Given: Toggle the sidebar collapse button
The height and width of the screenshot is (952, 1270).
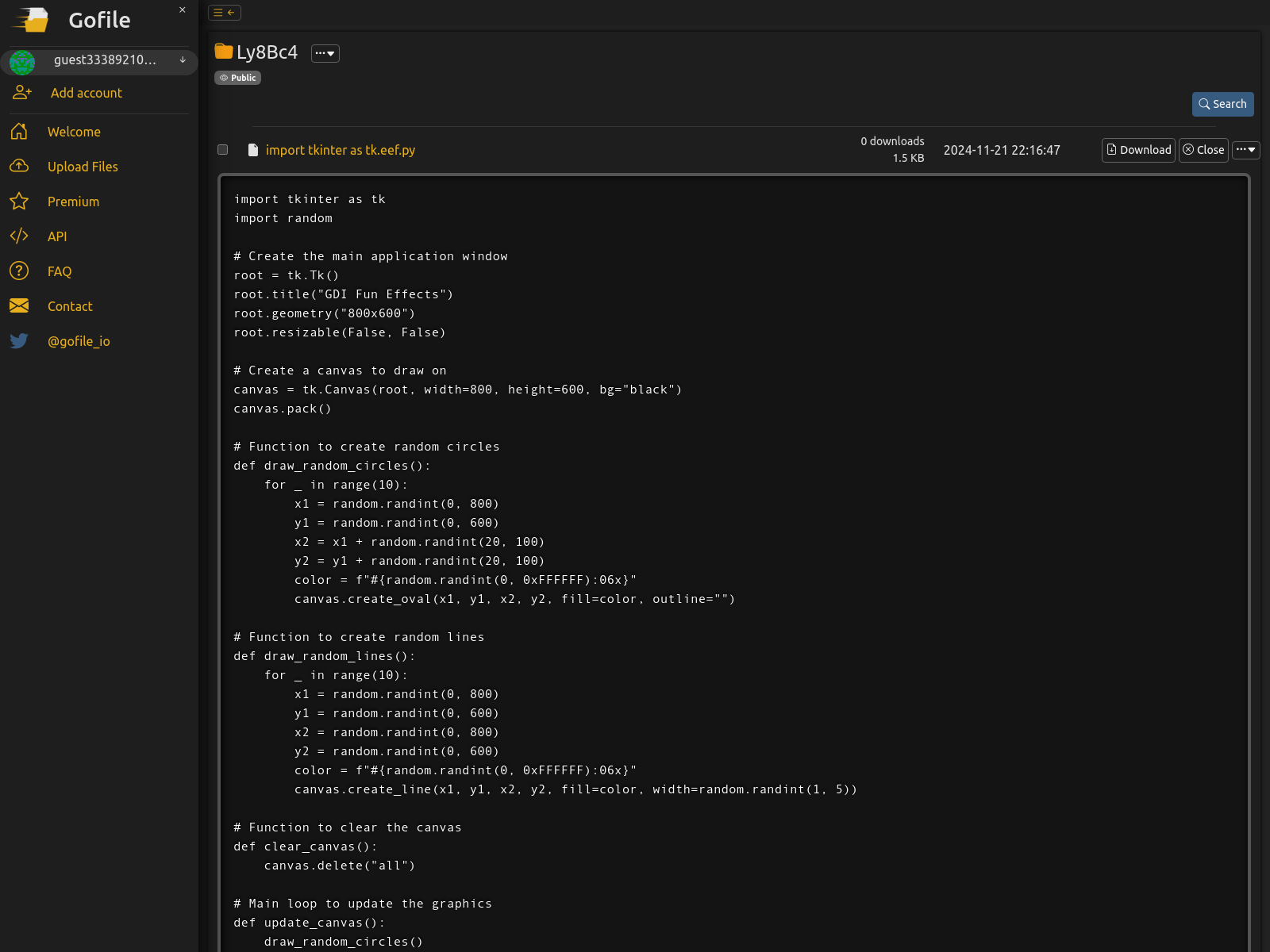Looking at the screenshot, I should [x=225, y=13].
